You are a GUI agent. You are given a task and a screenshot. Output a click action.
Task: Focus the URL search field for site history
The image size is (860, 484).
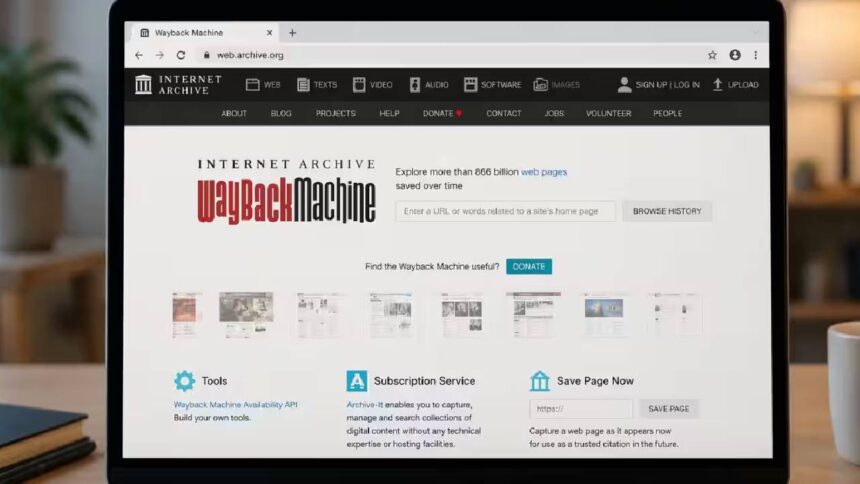tap(505, 211)
